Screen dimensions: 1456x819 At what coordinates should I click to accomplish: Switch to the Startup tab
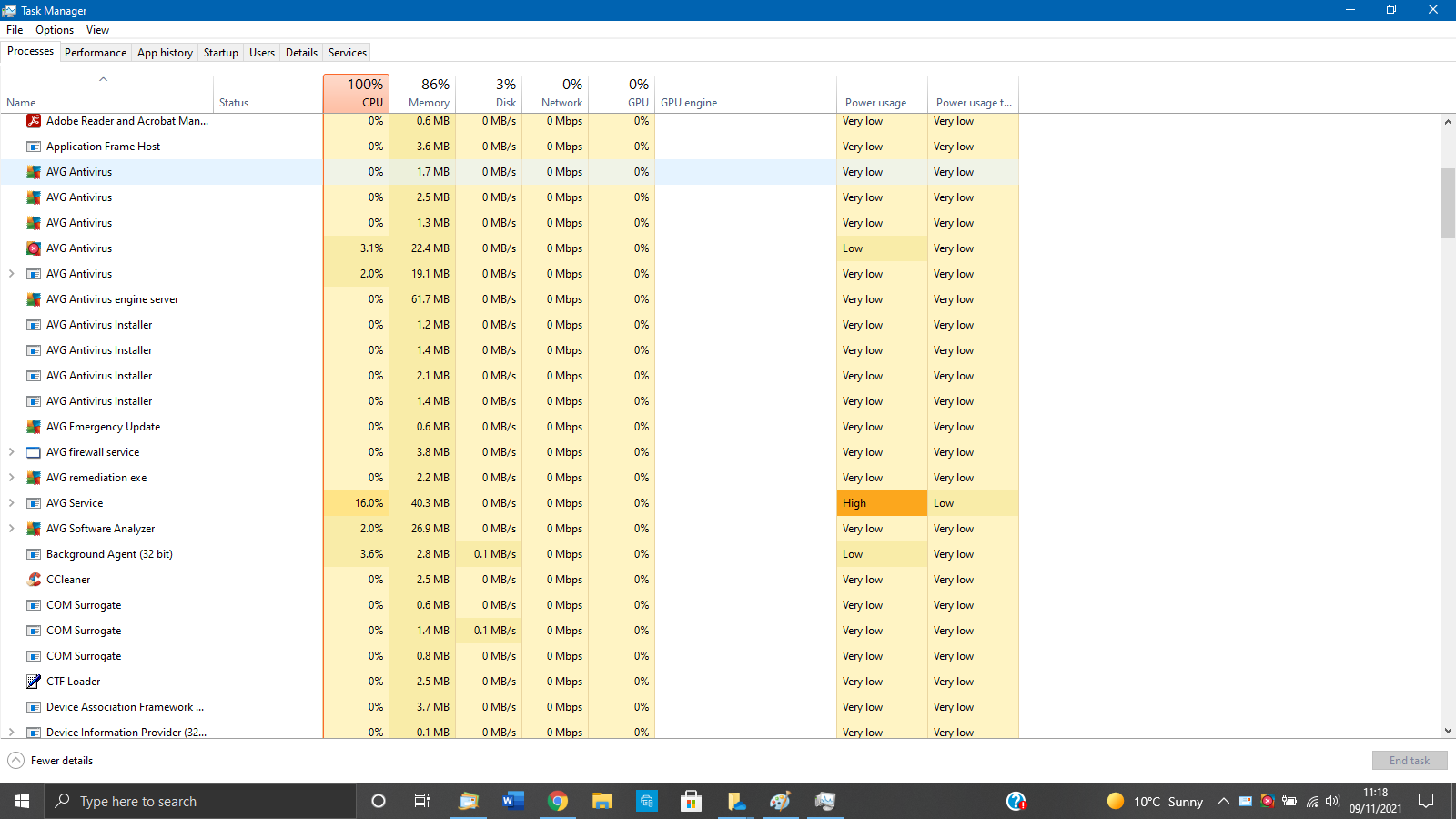(221, 53)
